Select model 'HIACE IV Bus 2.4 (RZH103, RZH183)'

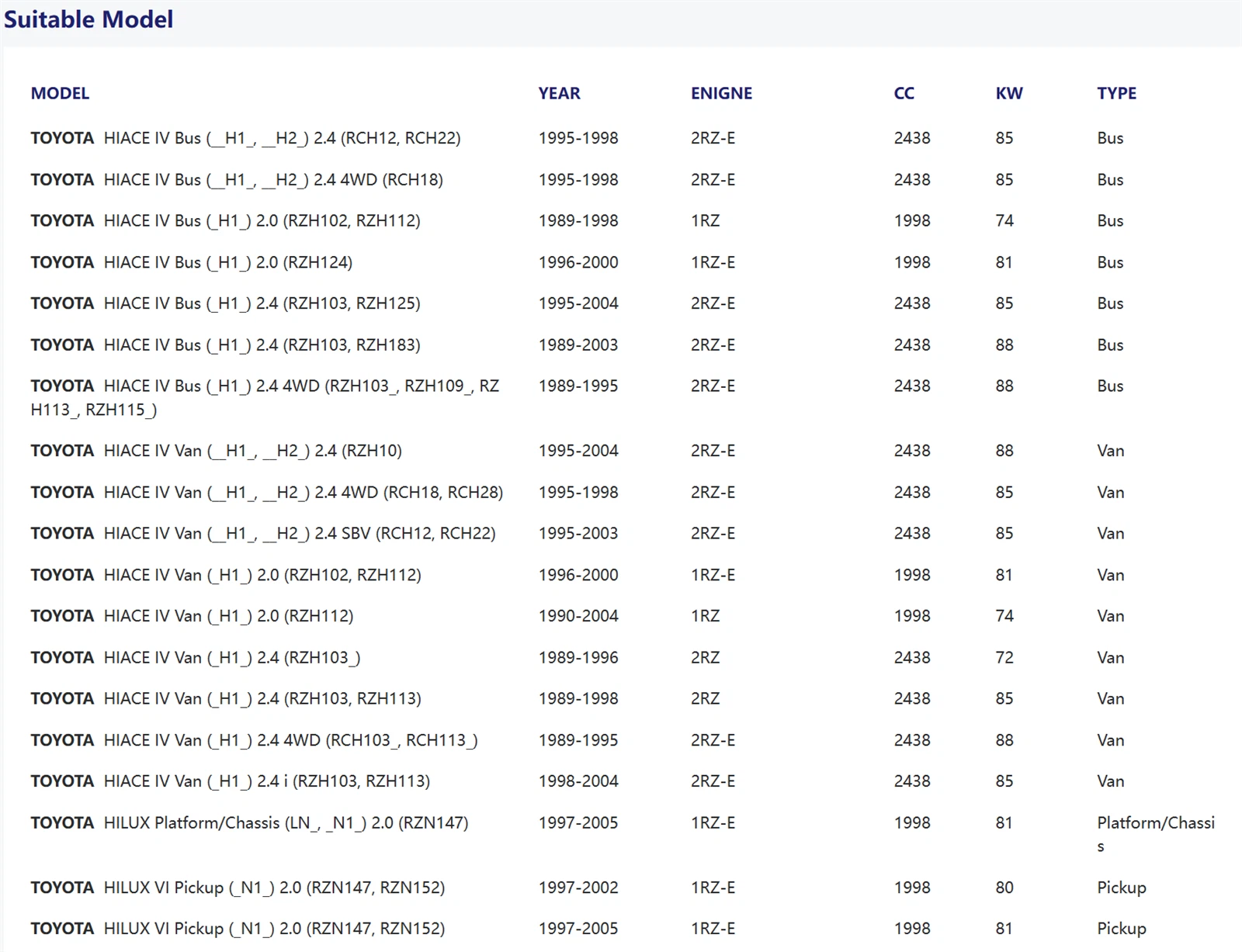coord(225,345)
